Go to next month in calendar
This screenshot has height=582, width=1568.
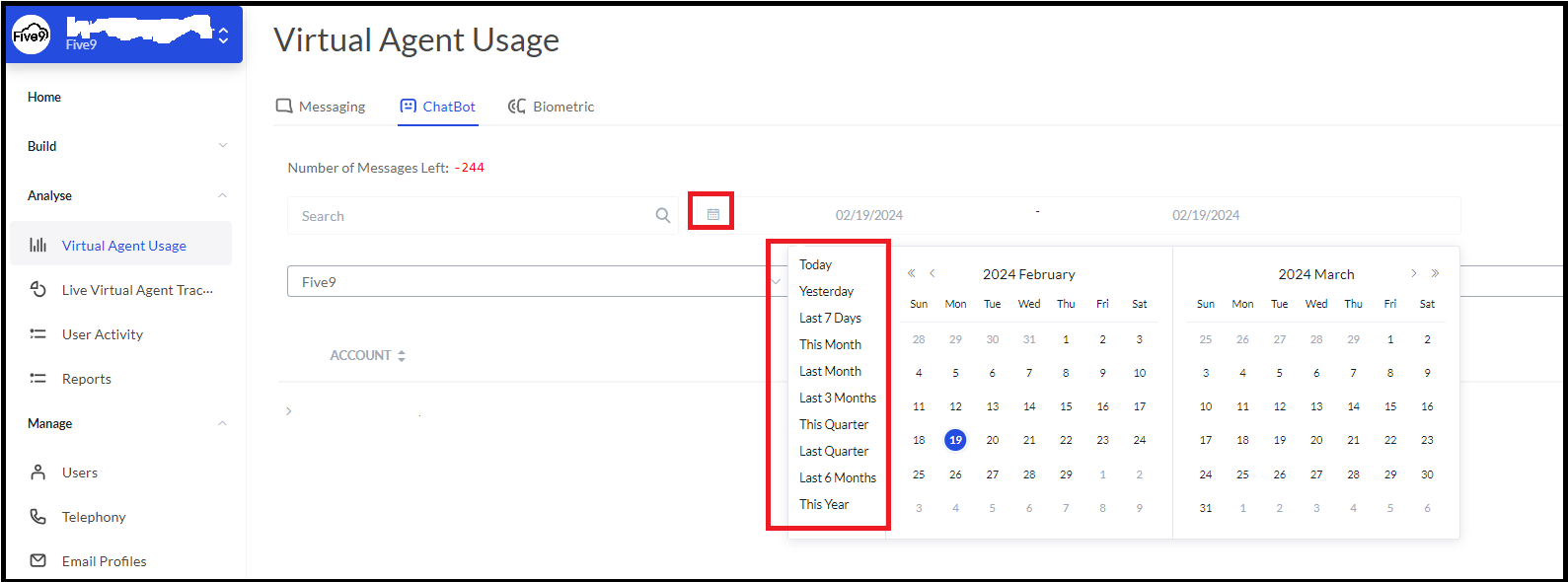coord(1414,273)
